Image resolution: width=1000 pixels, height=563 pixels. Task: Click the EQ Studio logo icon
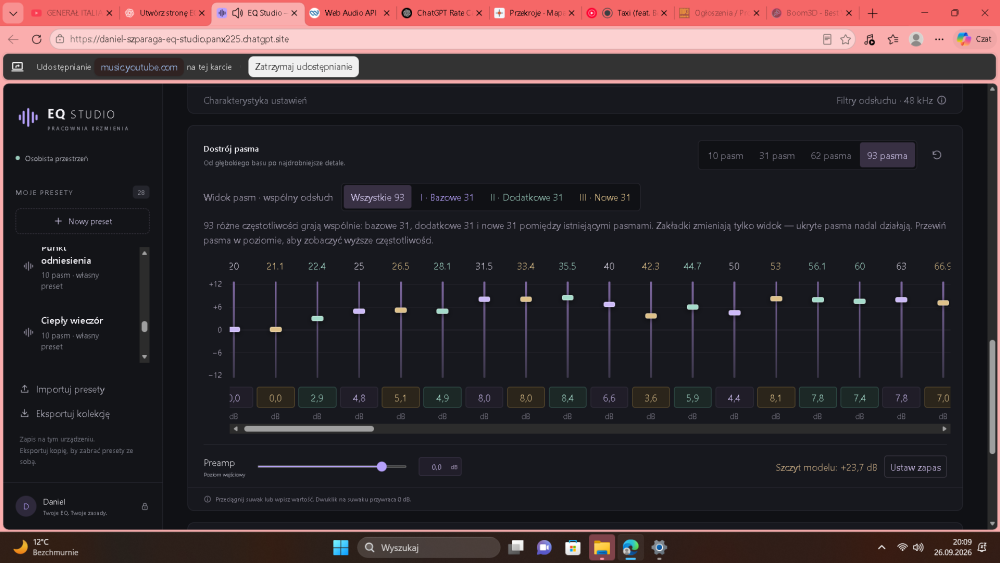point(28,117)
